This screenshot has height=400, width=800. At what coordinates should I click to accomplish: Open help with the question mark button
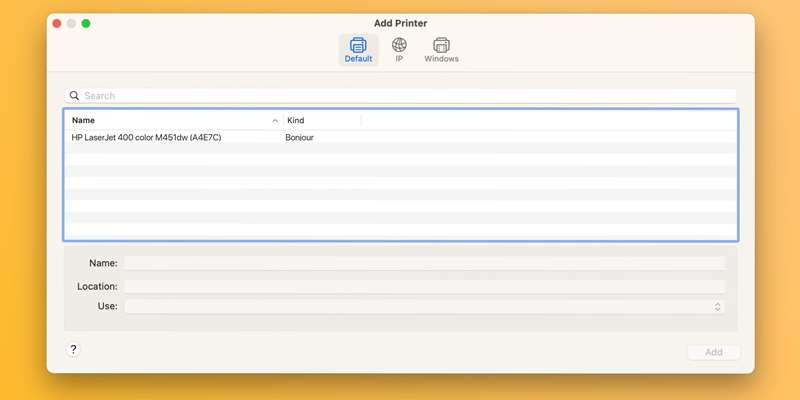73,349
